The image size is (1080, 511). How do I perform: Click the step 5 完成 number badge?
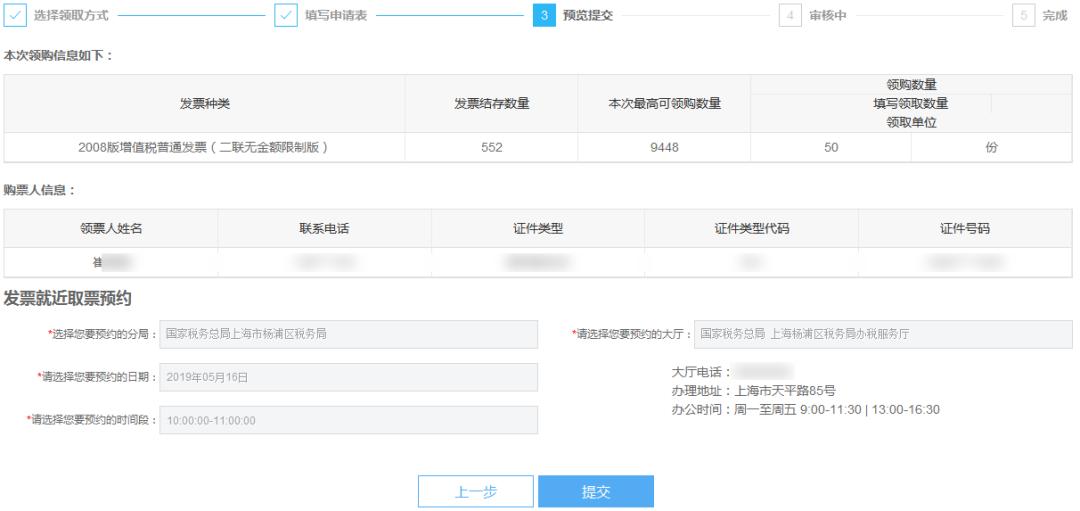[x=1024, y=17]
